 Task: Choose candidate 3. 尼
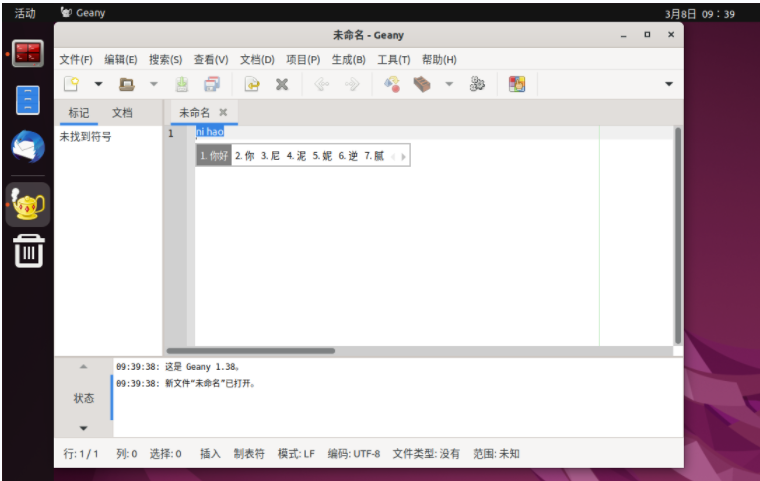270,156
